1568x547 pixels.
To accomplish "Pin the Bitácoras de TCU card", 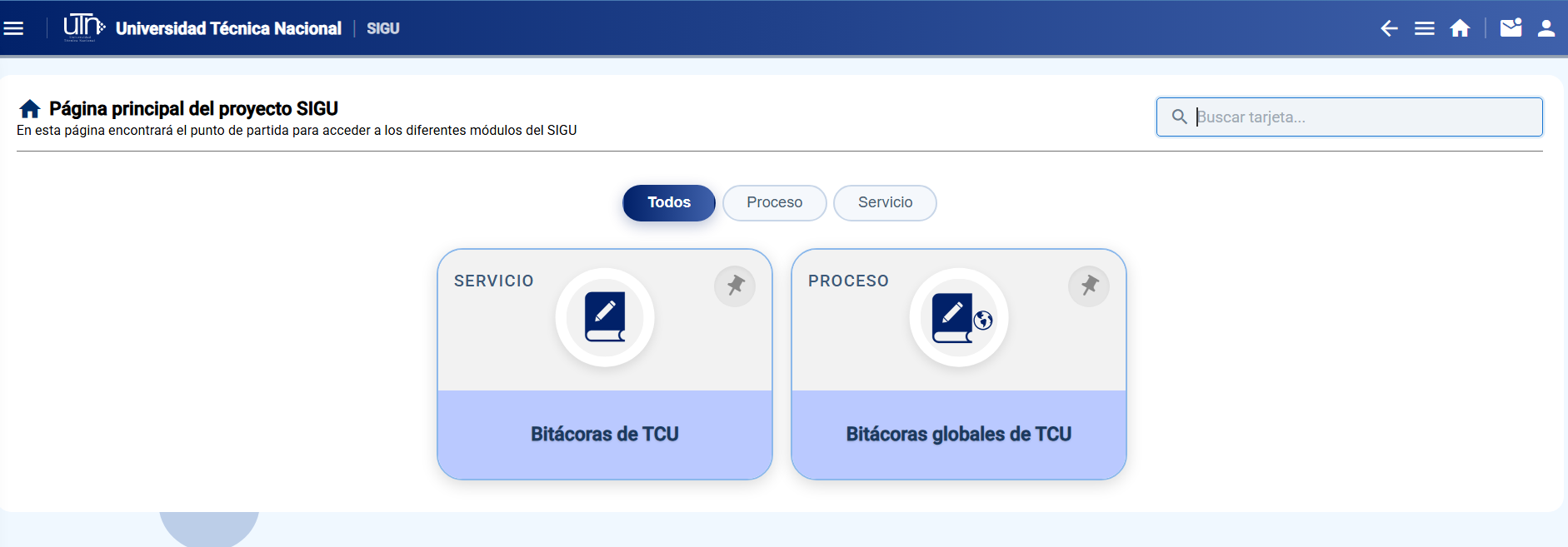I will point(735,286).
